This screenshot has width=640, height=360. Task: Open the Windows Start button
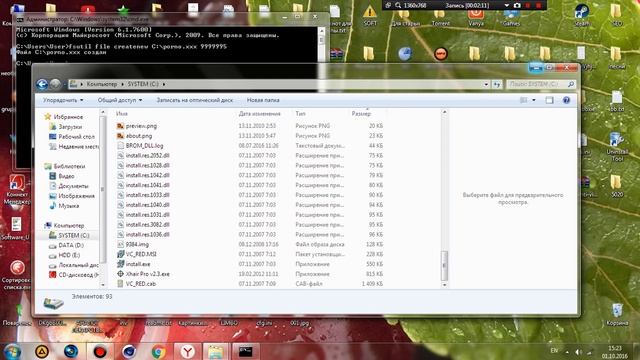(12, 351)
